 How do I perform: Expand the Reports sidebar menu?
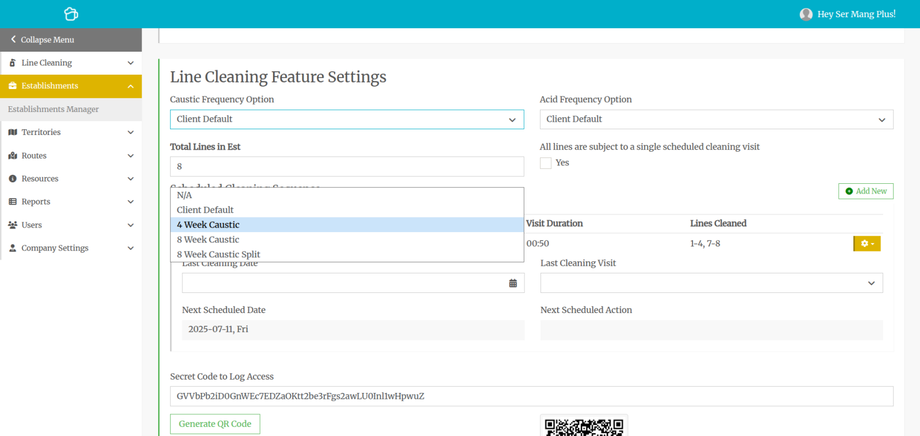click(70, 202)
